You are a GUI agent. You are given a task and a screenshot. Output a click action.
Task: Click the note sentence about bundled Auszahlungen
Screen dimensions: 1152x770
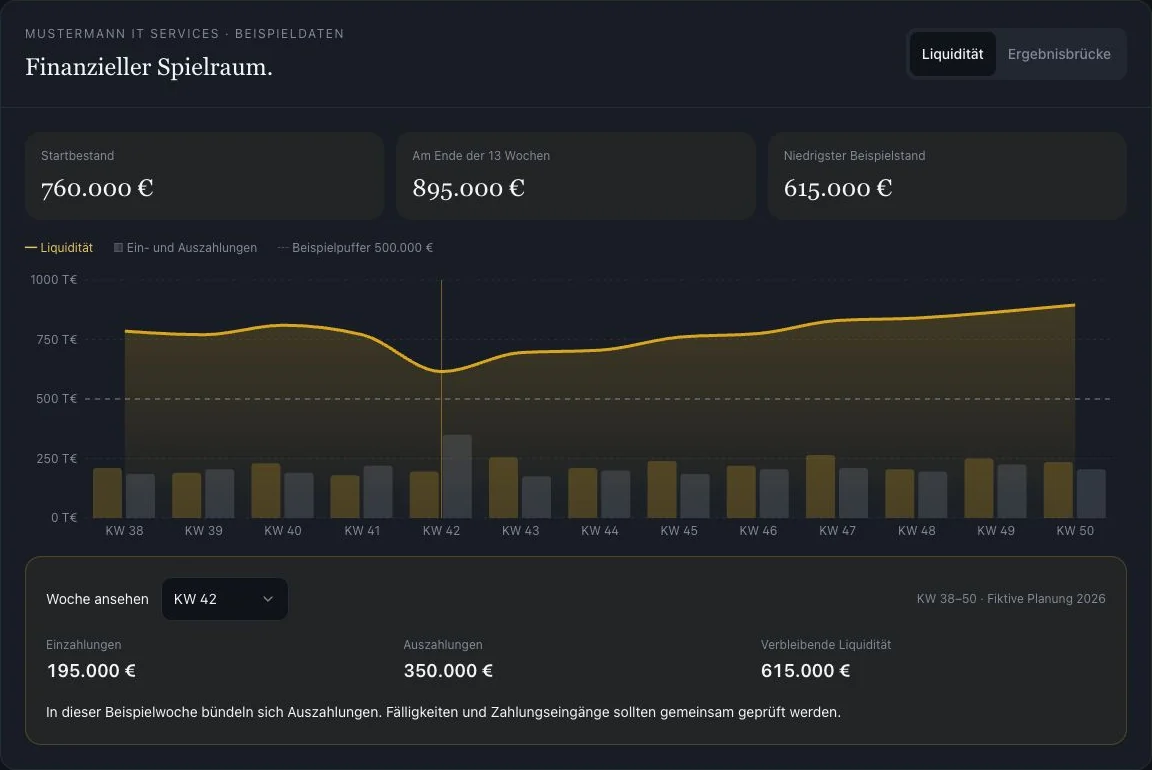443,712
